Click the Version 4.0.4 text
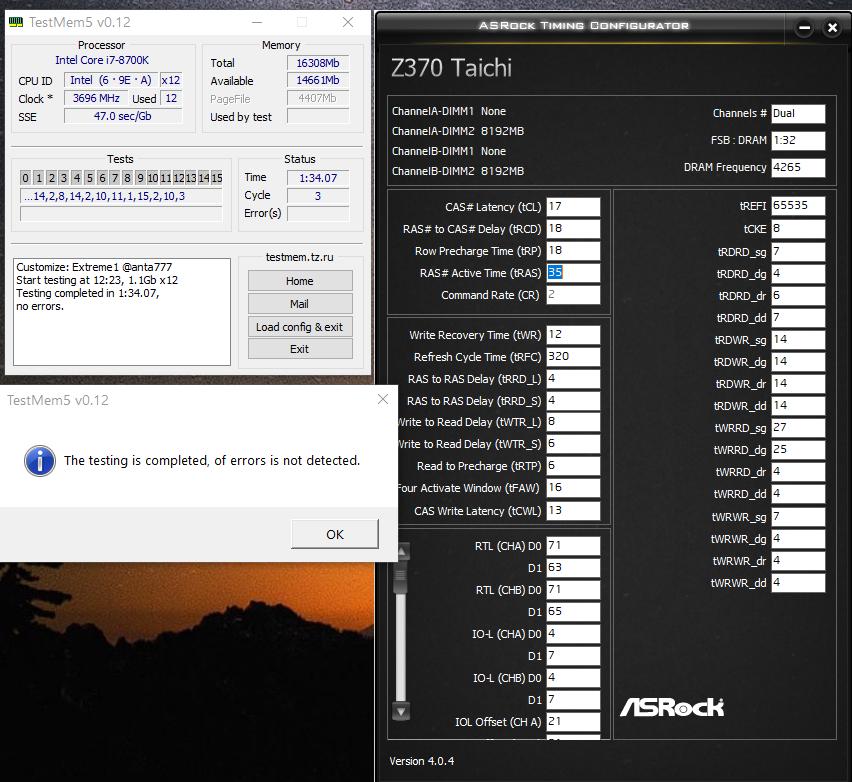852x782 pixels. 422,761
